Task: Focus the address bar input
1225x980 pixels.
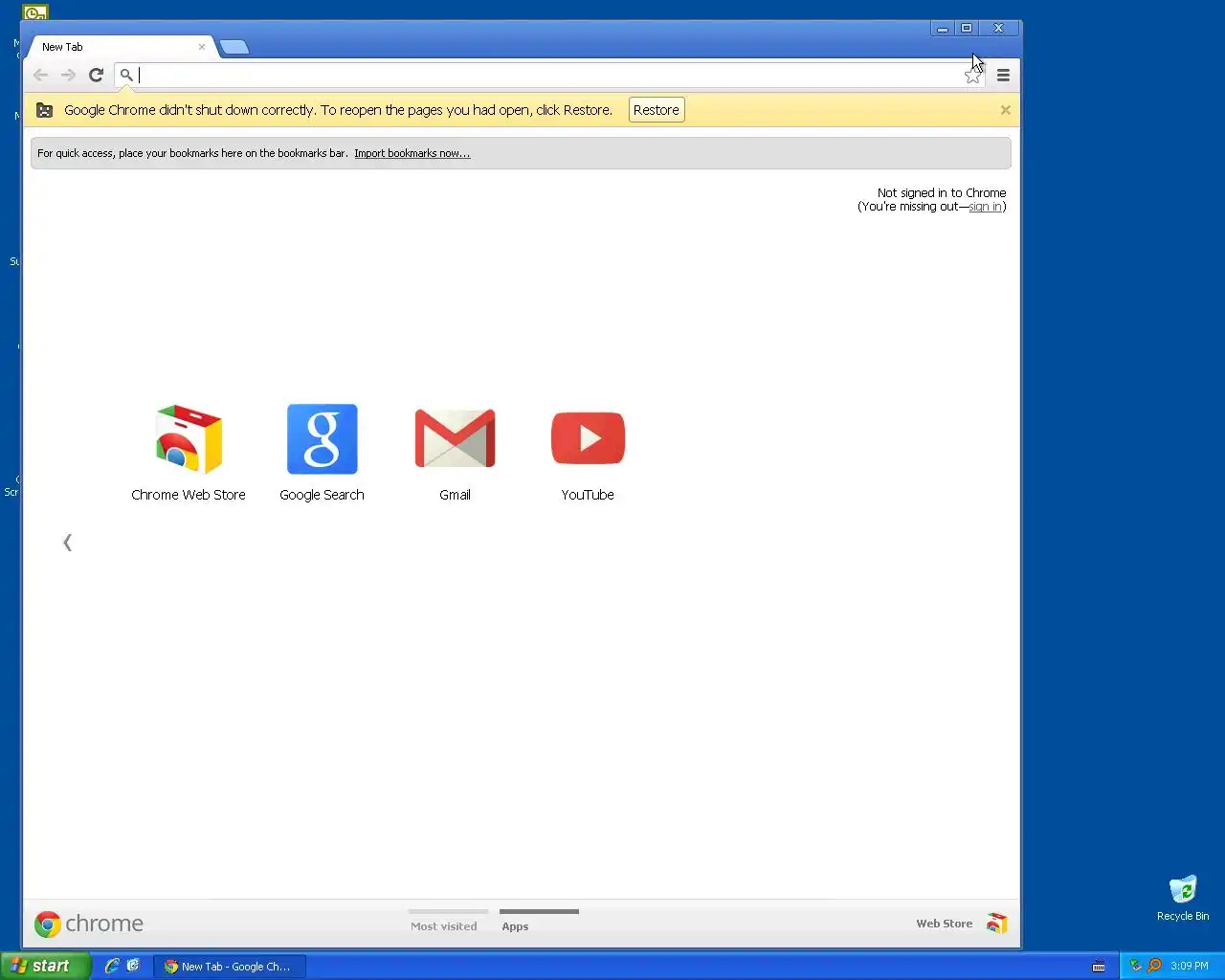Action: 550,75
